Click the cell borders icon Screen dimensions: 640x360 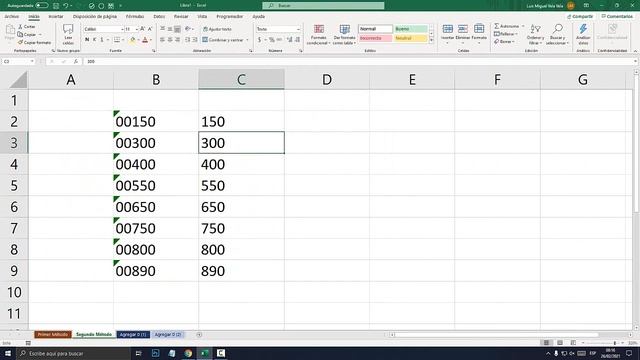(x=117, y=40)
